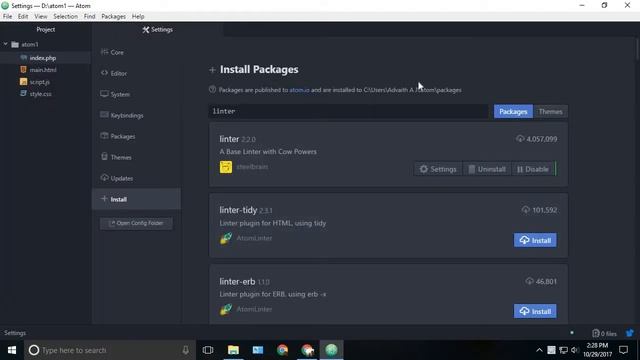The height and width of the screenshot is (360, 640).
Task: Open the linter-erb package title
Action: [237, 282]
